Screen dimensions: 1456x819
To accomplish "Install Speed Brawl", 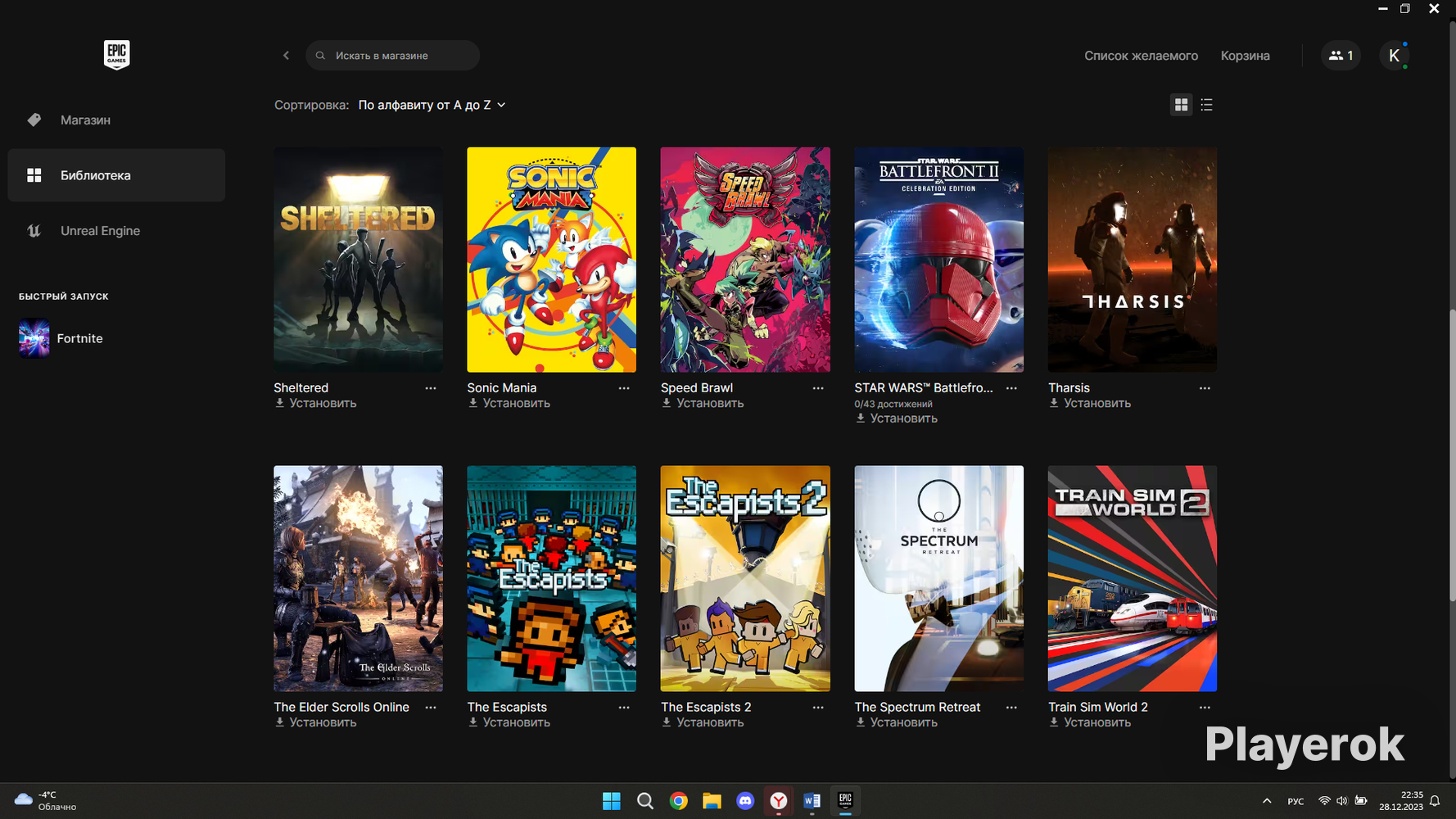I will [703, 403].
